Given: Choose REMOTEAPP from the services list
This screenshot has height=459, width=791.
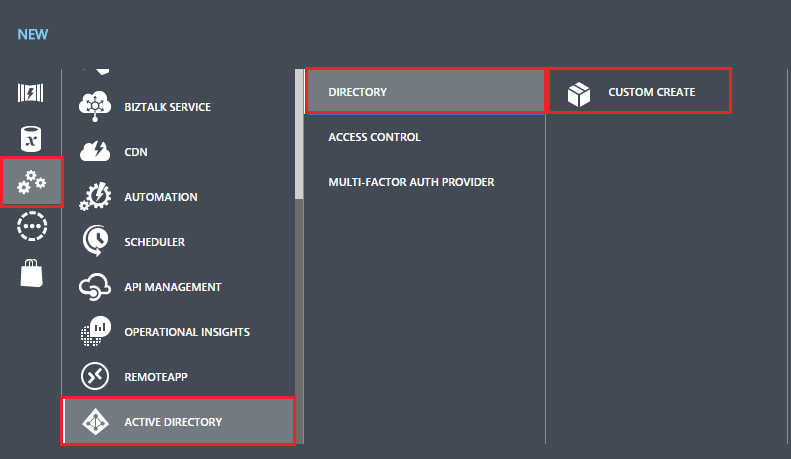Looking at the screenshot, I should 156,377.
